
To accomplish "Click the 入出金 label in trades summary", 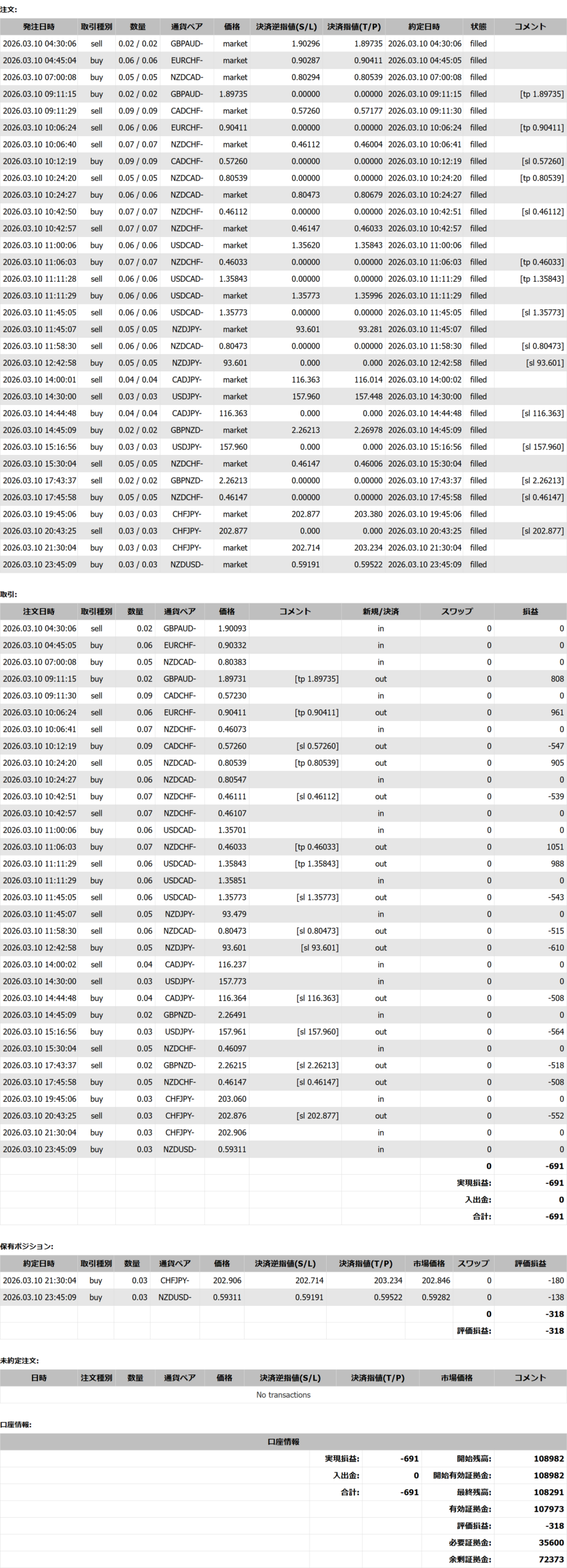I will [x=478, y=1199].
